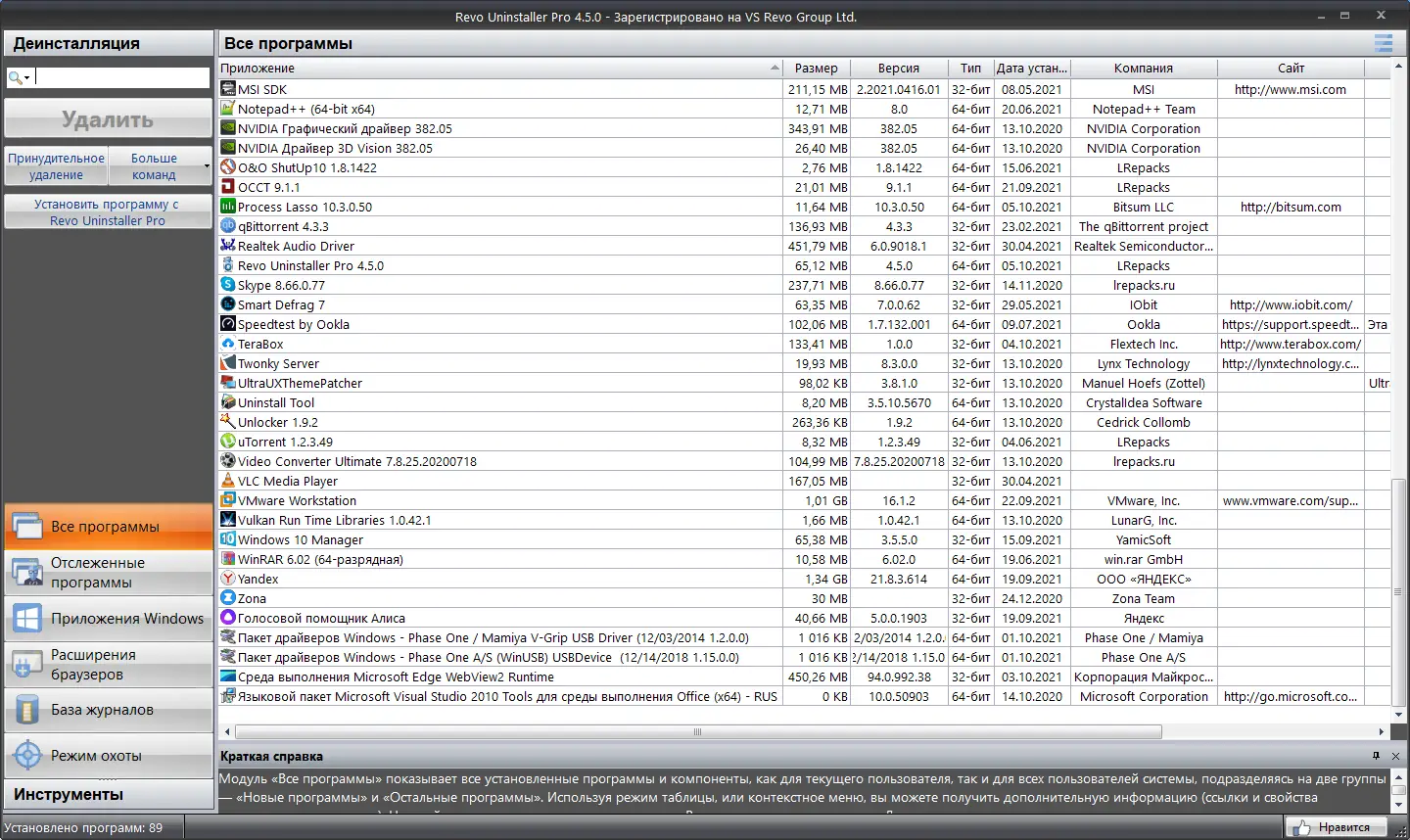
Task: Click Установить программу с Revo Uninstaller Pro
Action: click(x=108, y=212)
